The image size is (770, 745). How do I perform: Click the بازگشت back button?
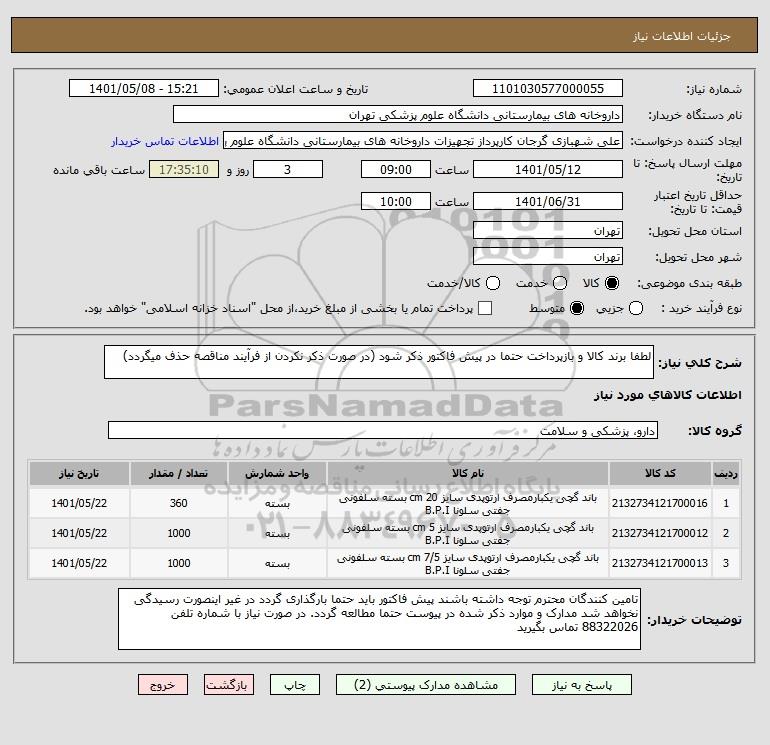(x=229, y=685)
